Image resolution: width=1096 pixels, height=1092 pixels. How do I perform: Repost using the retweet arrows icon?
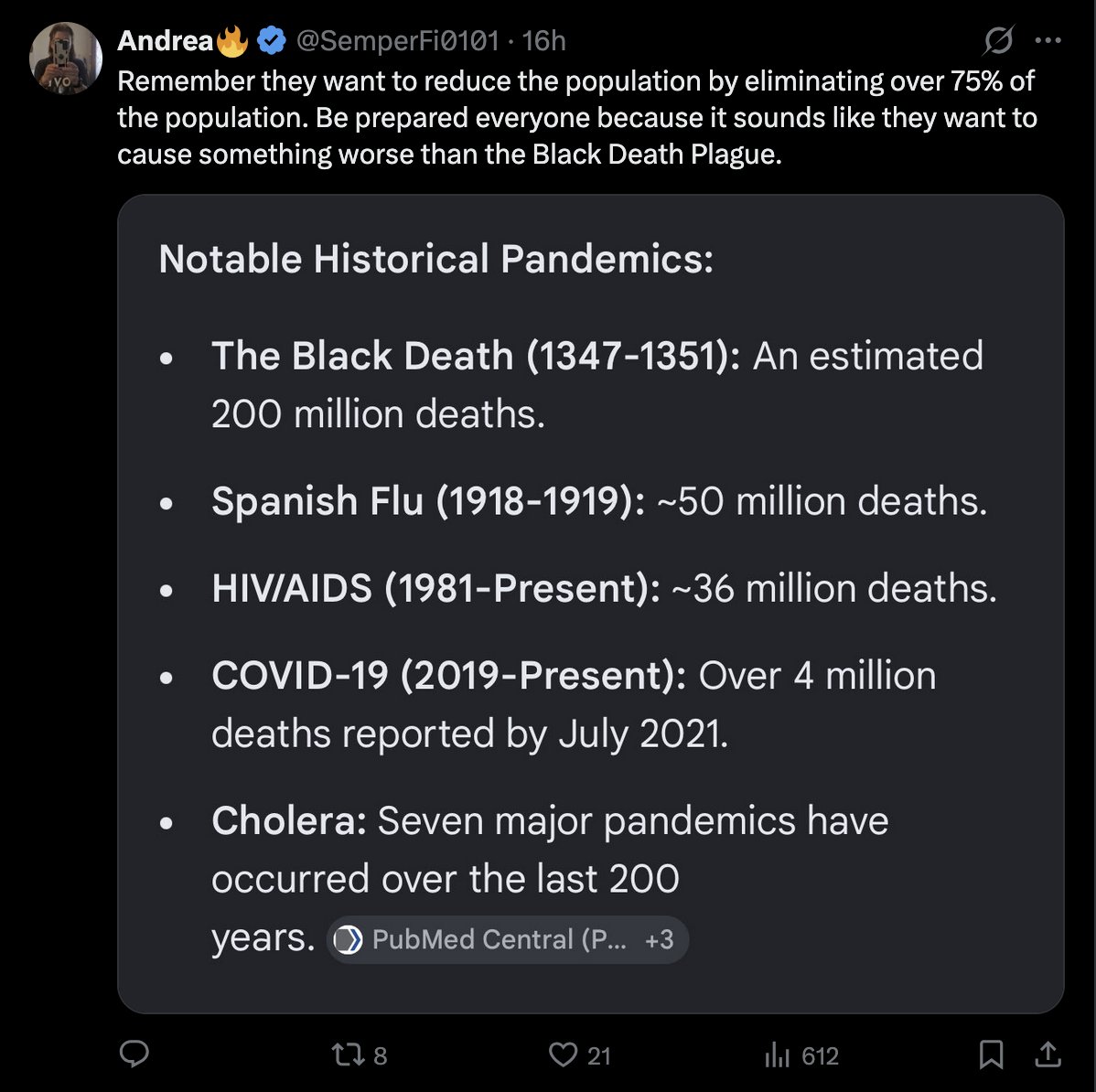(x=348, y=1055)
